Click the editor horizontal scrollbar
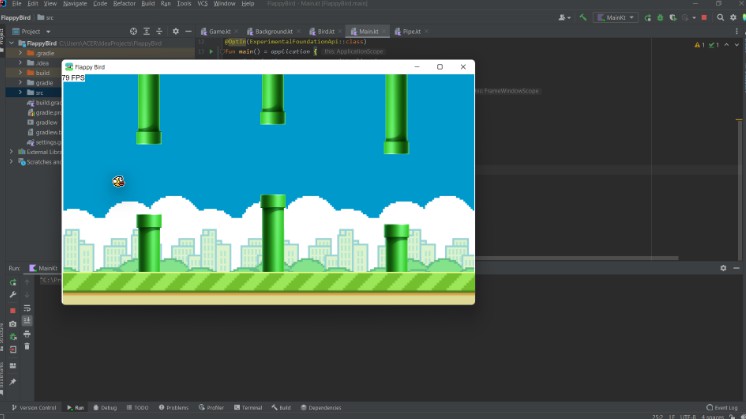Screen dimensions: 746x419 pos(577,258)
